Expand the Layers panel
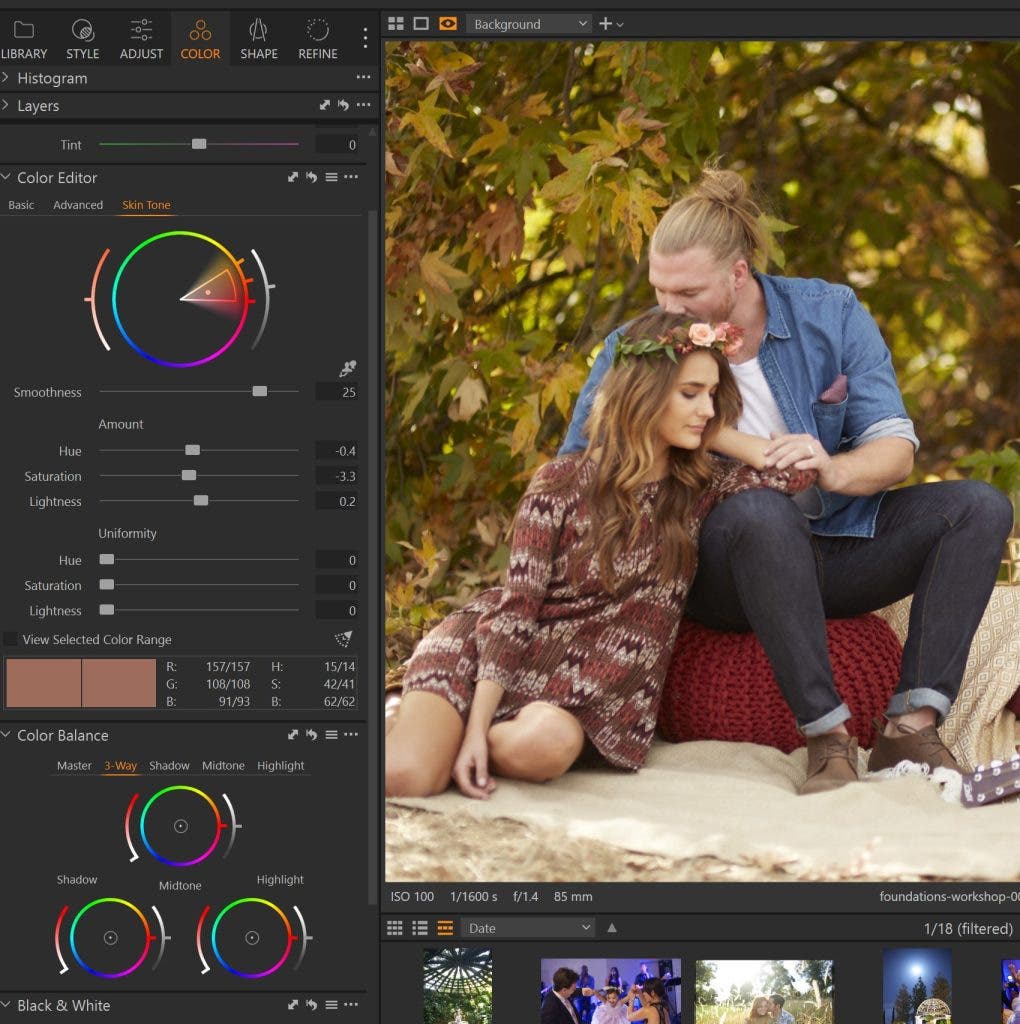Viewport: 1020px width, 1024px height. (x=6, y=105)
